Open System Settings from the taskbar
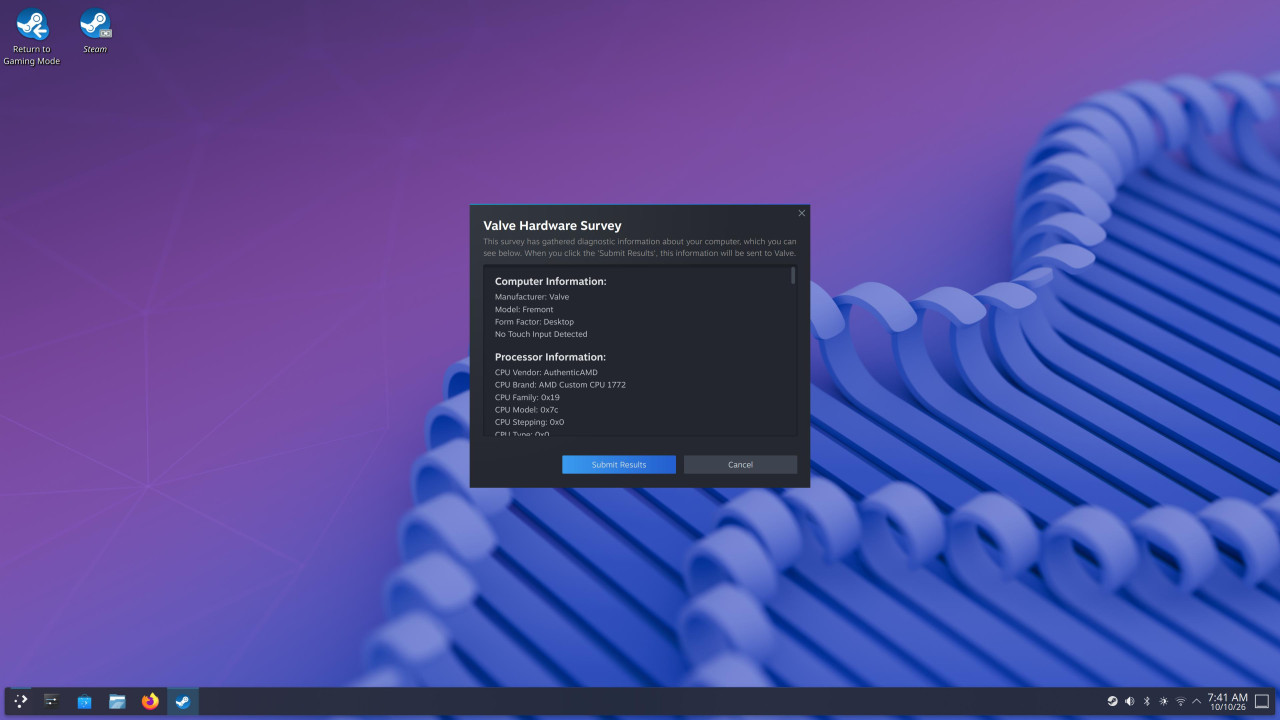Image resolution: width=1280 pixels, height=720 pixels. (x=51, y=701)
